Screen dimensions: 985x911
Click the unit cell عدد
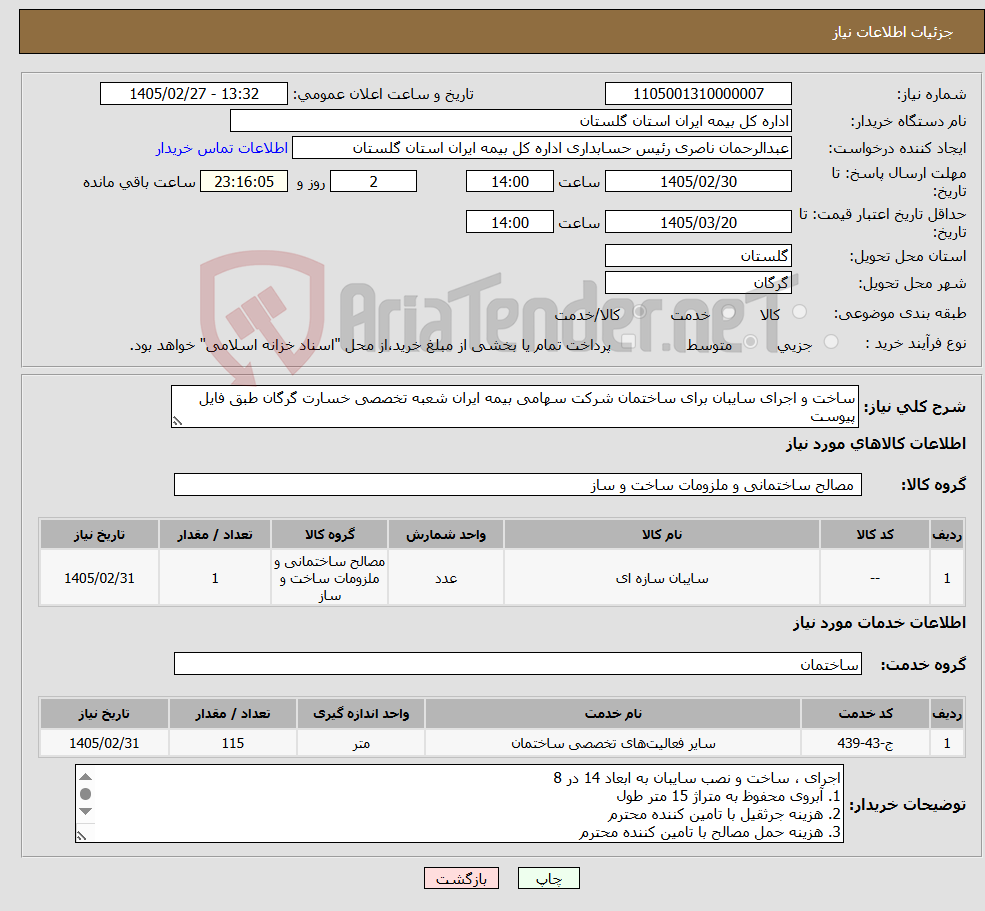(x=445, y=578)
